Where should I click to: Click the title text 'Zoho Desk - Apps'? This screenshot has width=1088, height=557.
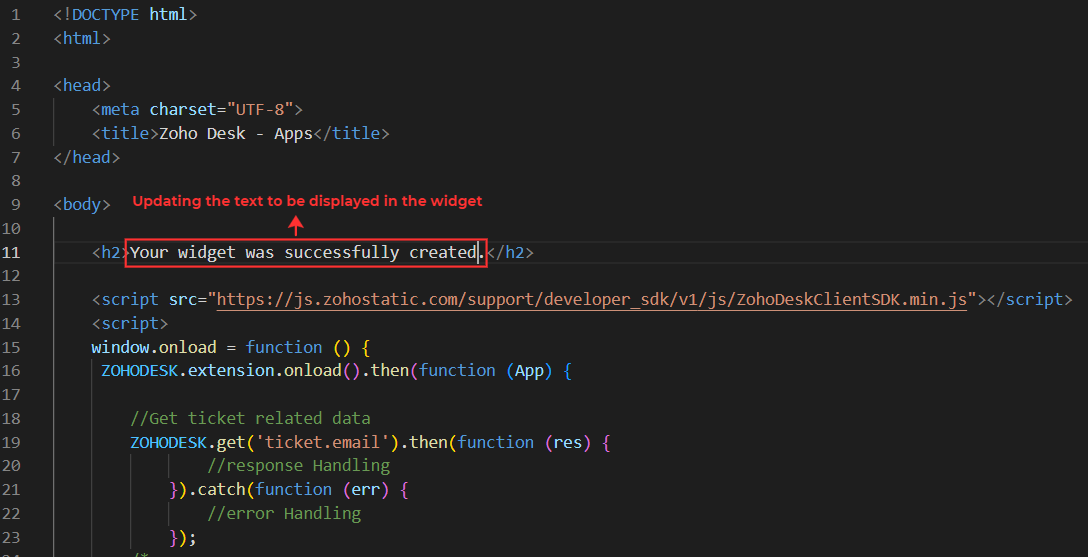236,133
